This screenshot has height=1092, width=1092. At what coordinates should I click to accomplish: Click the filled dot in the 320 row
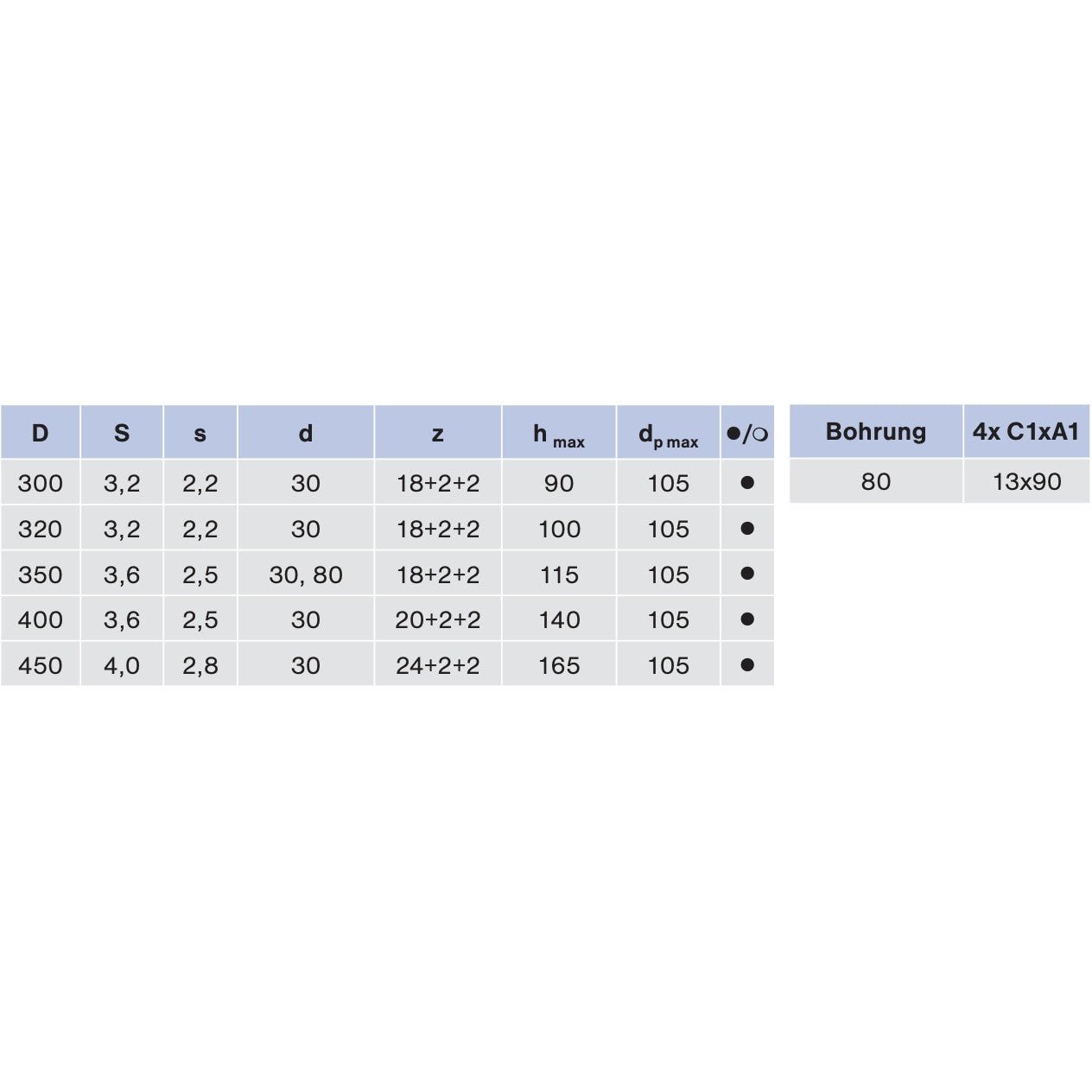click(747, 528)
